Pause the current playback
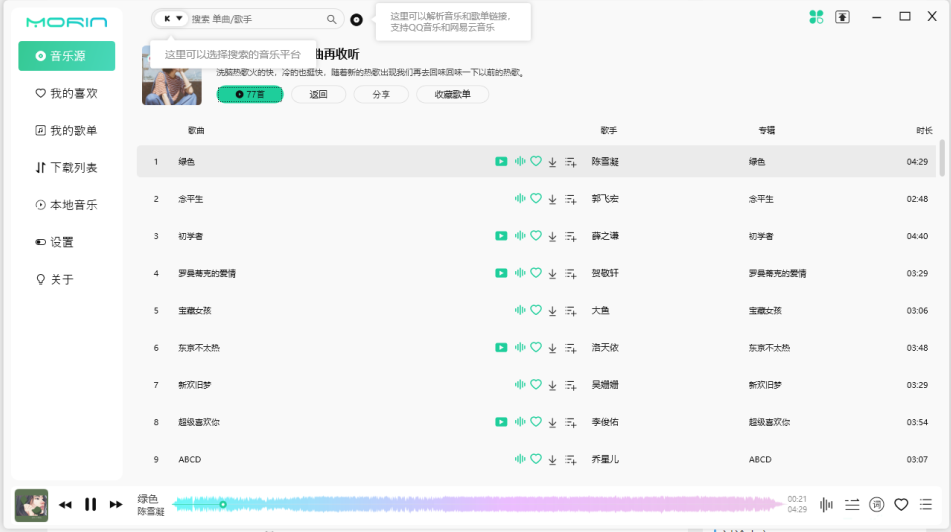Viewport: 951px width, 532px height. (x=90, y=505)
